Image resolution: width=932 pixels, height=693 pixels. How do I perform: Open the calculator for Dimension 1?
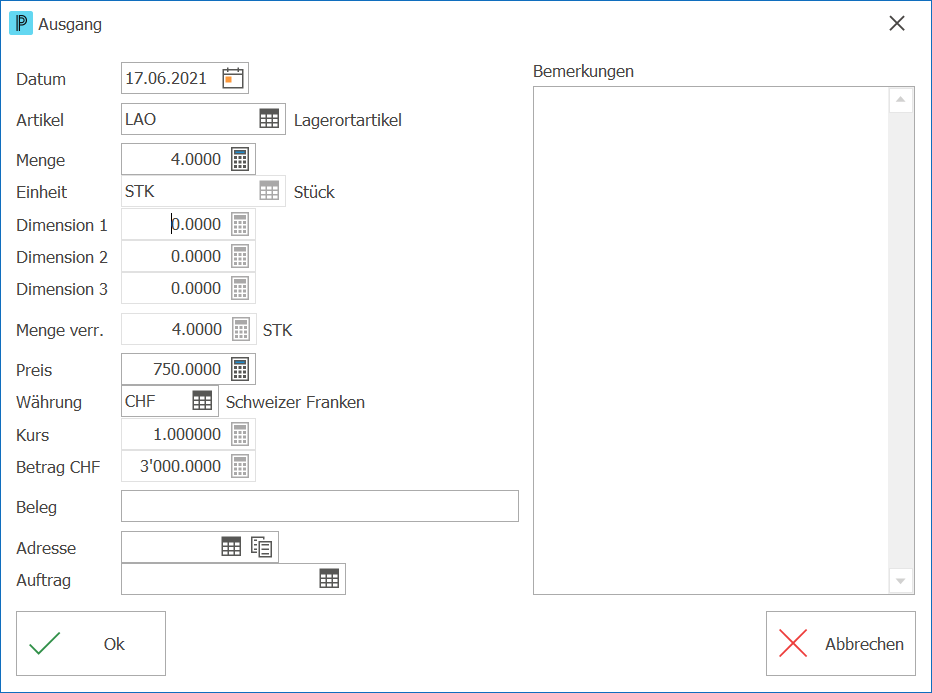(x=240, y=225)
